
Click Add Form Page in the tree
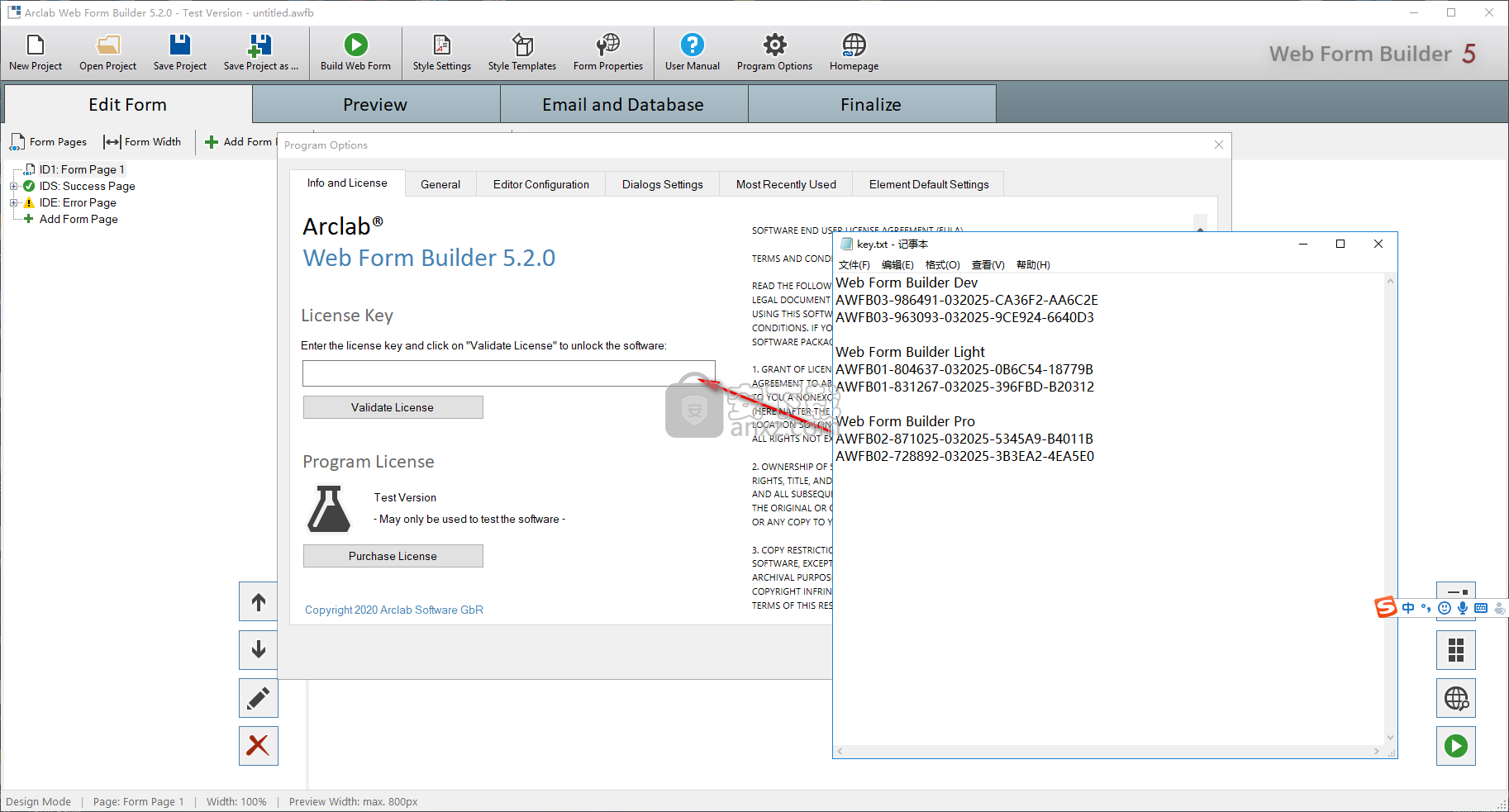[79, 219]
